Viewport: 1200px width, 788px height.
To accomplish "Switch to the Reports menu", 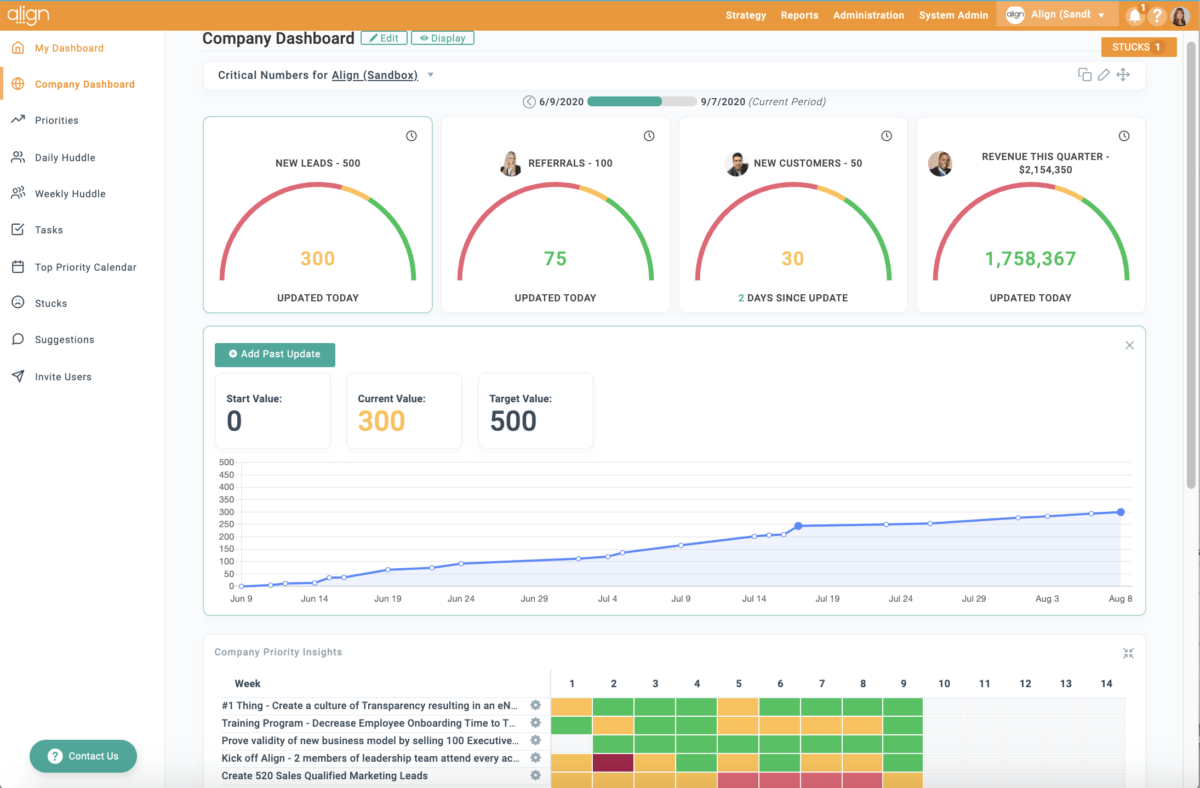I will tap(800, 15).
